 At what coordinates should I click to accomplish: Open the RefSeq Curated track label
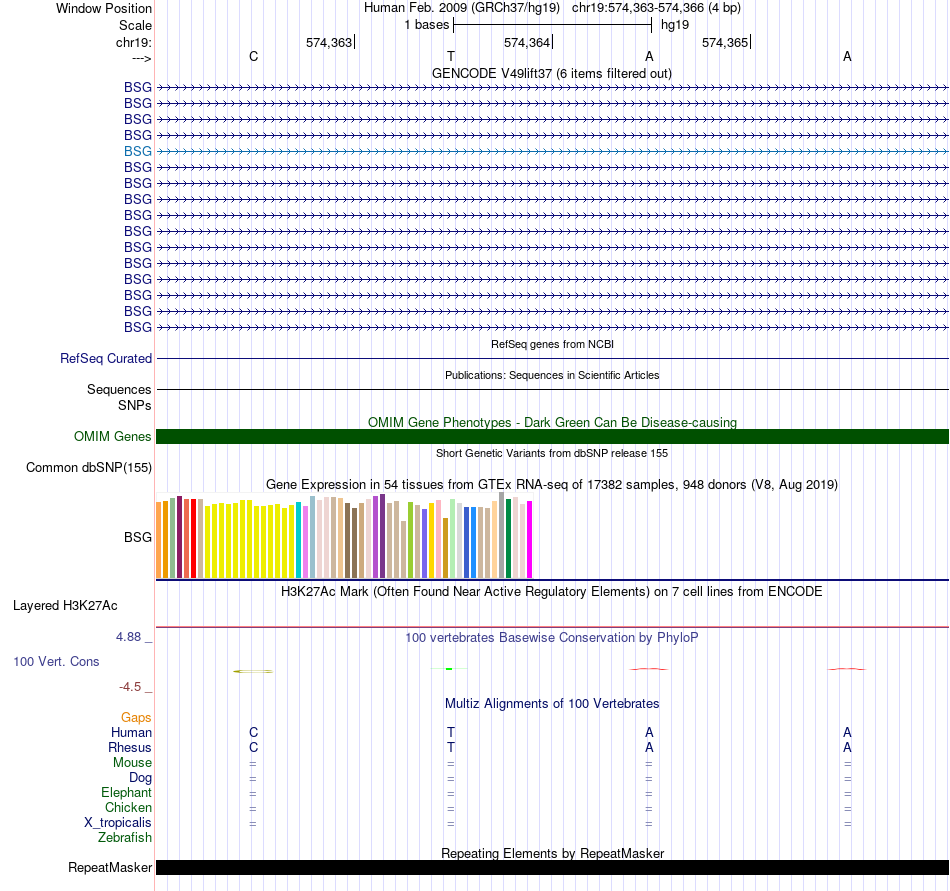[x=105, y=359]
